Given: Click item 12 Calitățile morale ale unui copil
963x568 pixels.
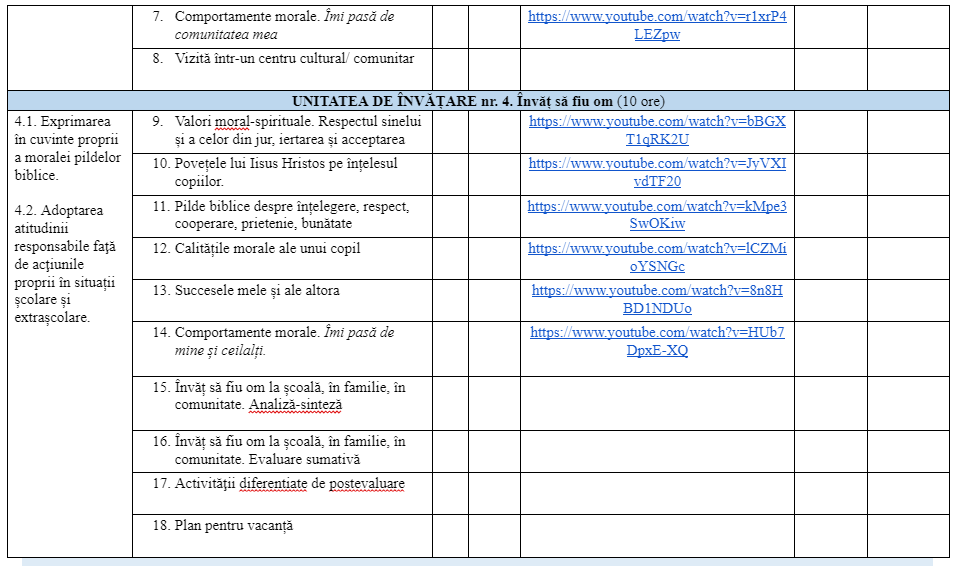Looking at the screenshot, I should 267,248.
